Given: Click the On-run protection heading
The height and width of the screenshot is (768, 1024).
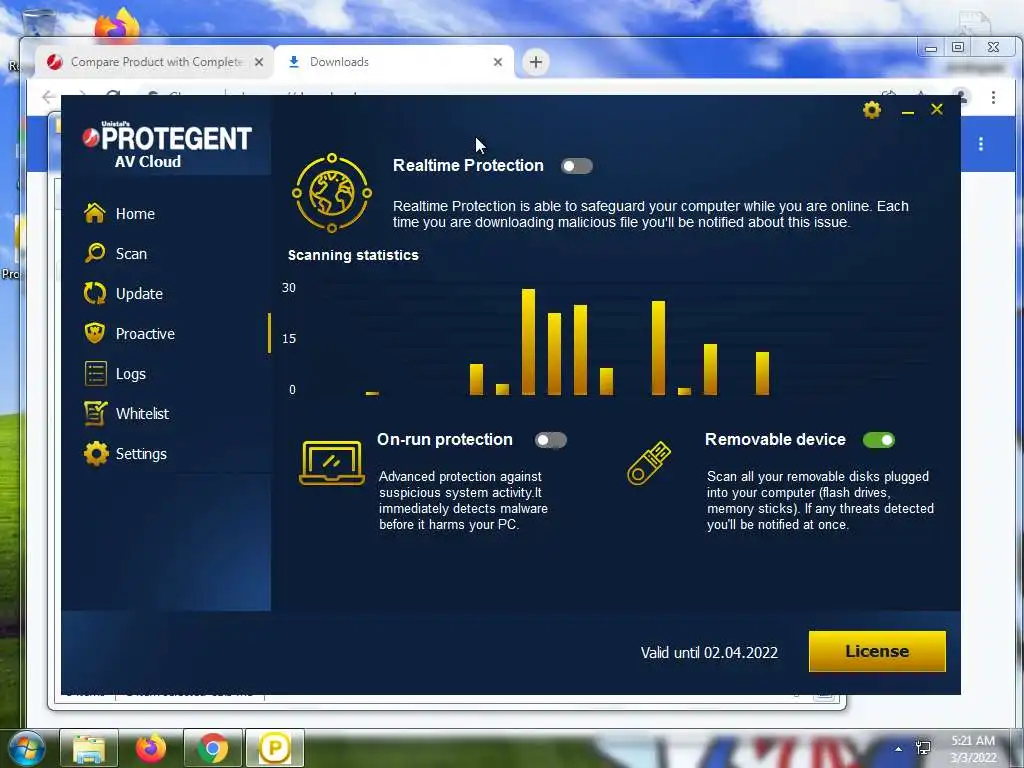Looking at the screenshot, I should [445, 440].
